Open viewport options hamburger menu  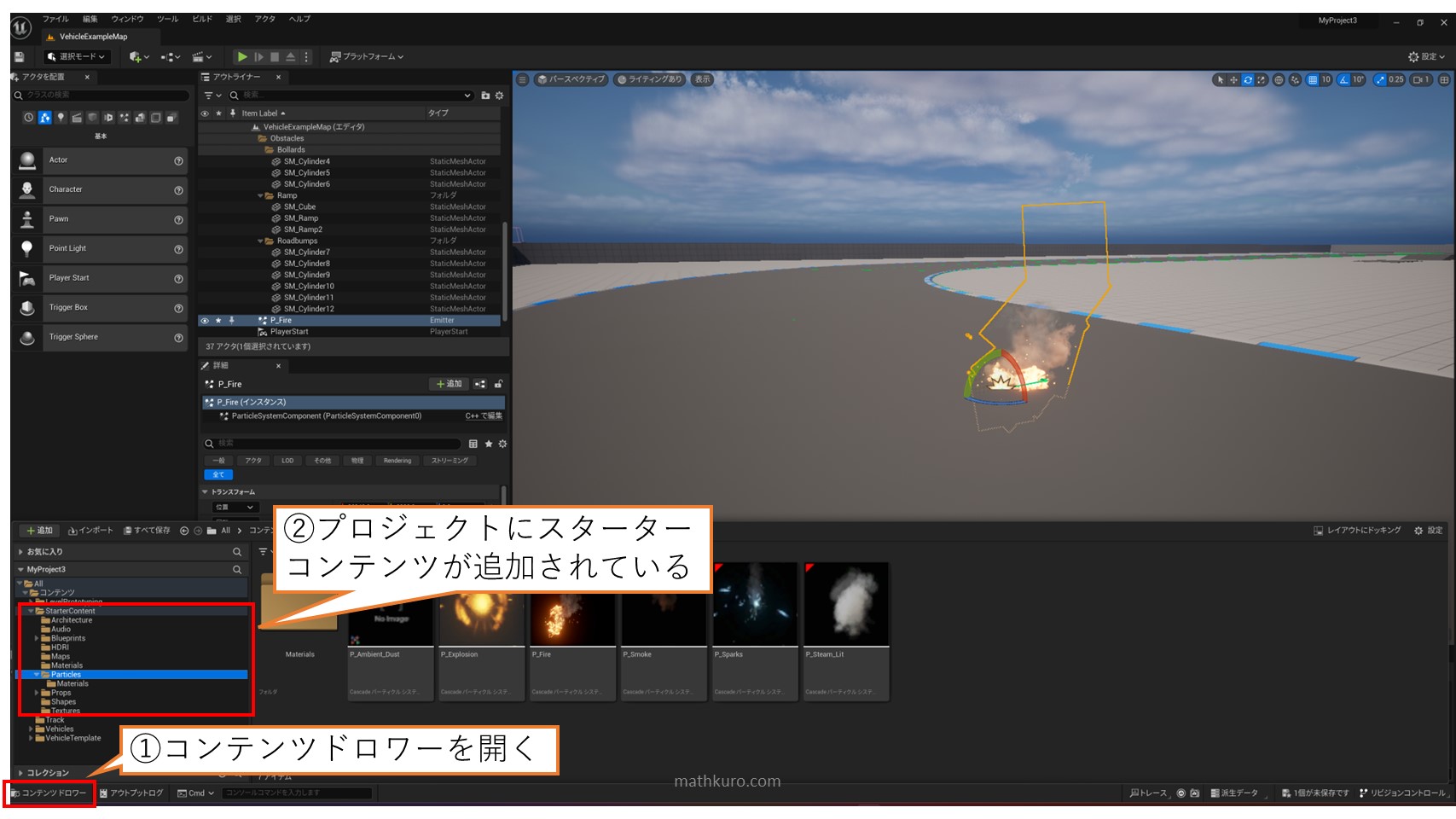coord(523,79)
